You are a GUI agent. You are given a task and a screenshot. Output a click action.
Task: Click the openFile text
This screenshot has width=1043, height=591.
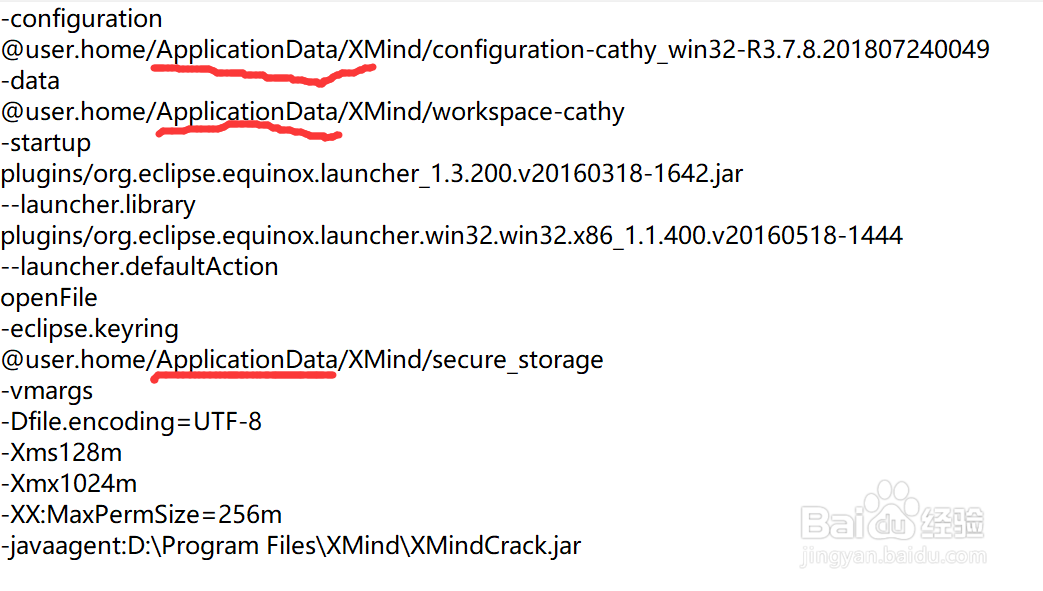point(49,298)
